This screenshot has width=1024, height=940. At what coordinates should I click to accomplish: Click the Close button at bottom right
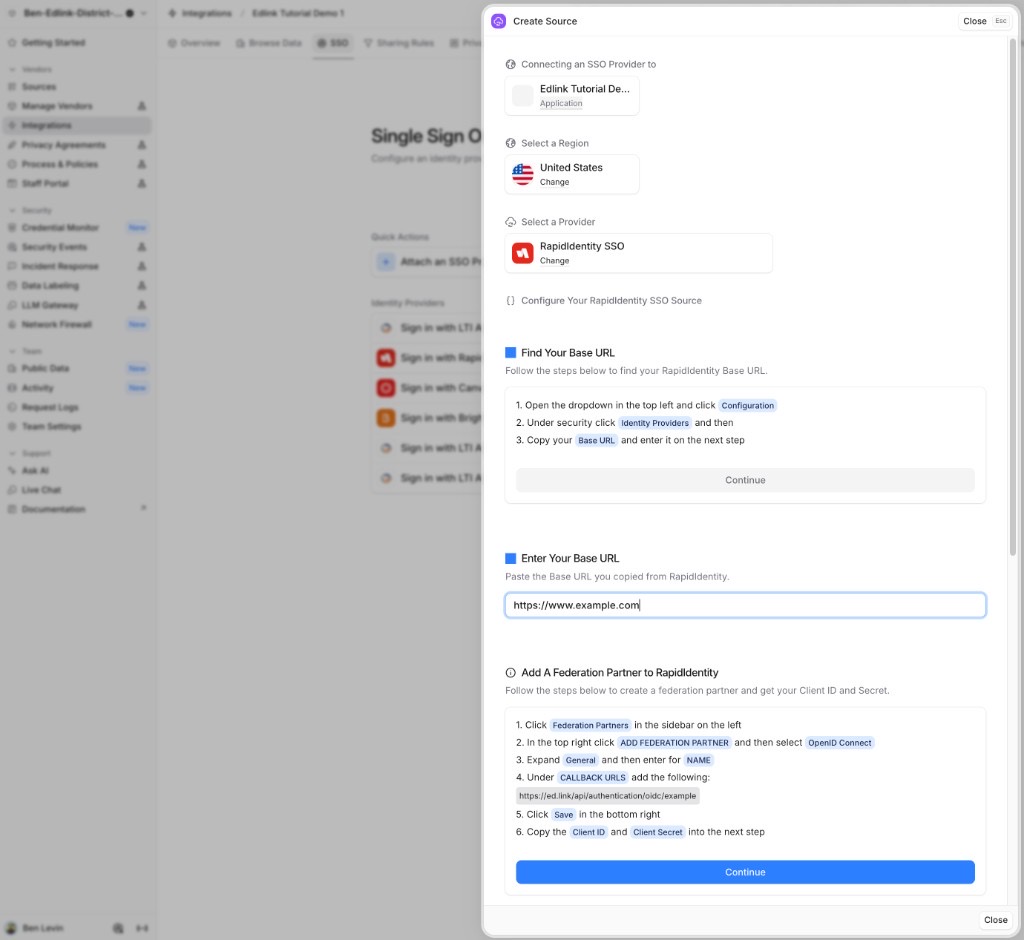pos(995,920)
